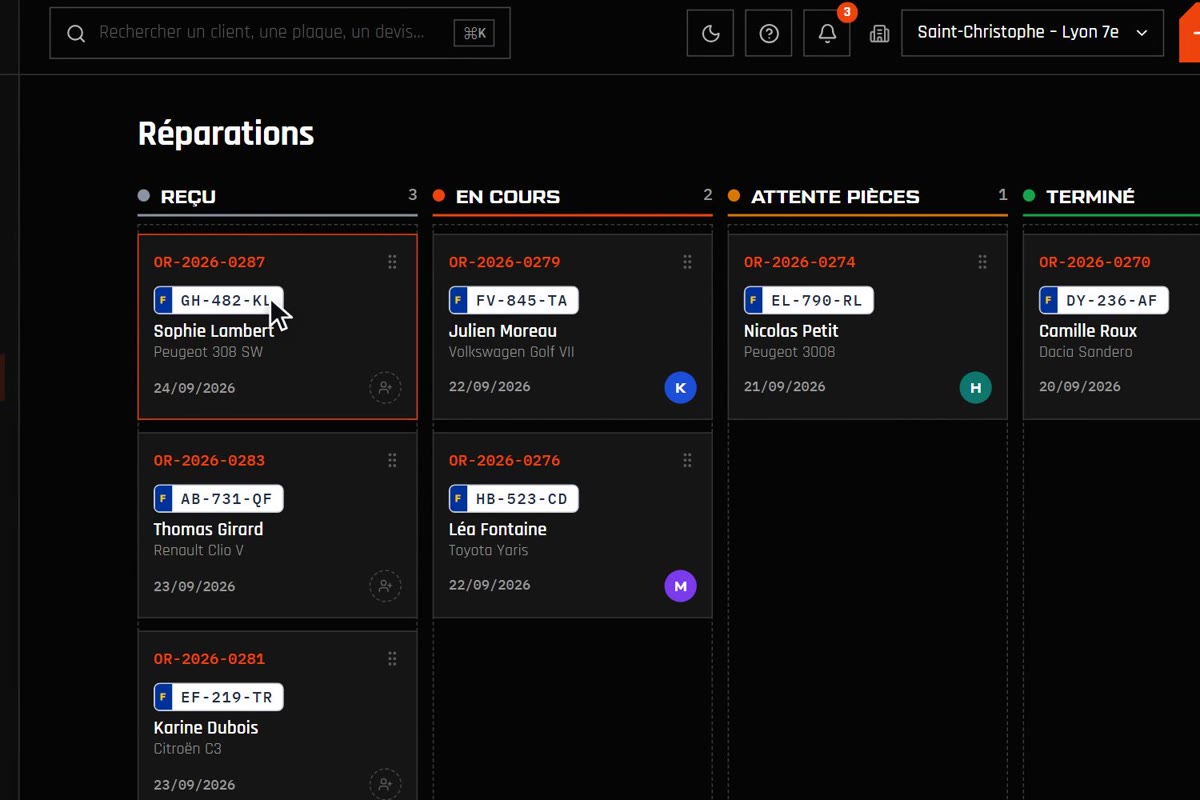Open order link OR-2026-0279
Image resolution: width=1200 pixels, height=800 pixels.
(x=504, y=262)
